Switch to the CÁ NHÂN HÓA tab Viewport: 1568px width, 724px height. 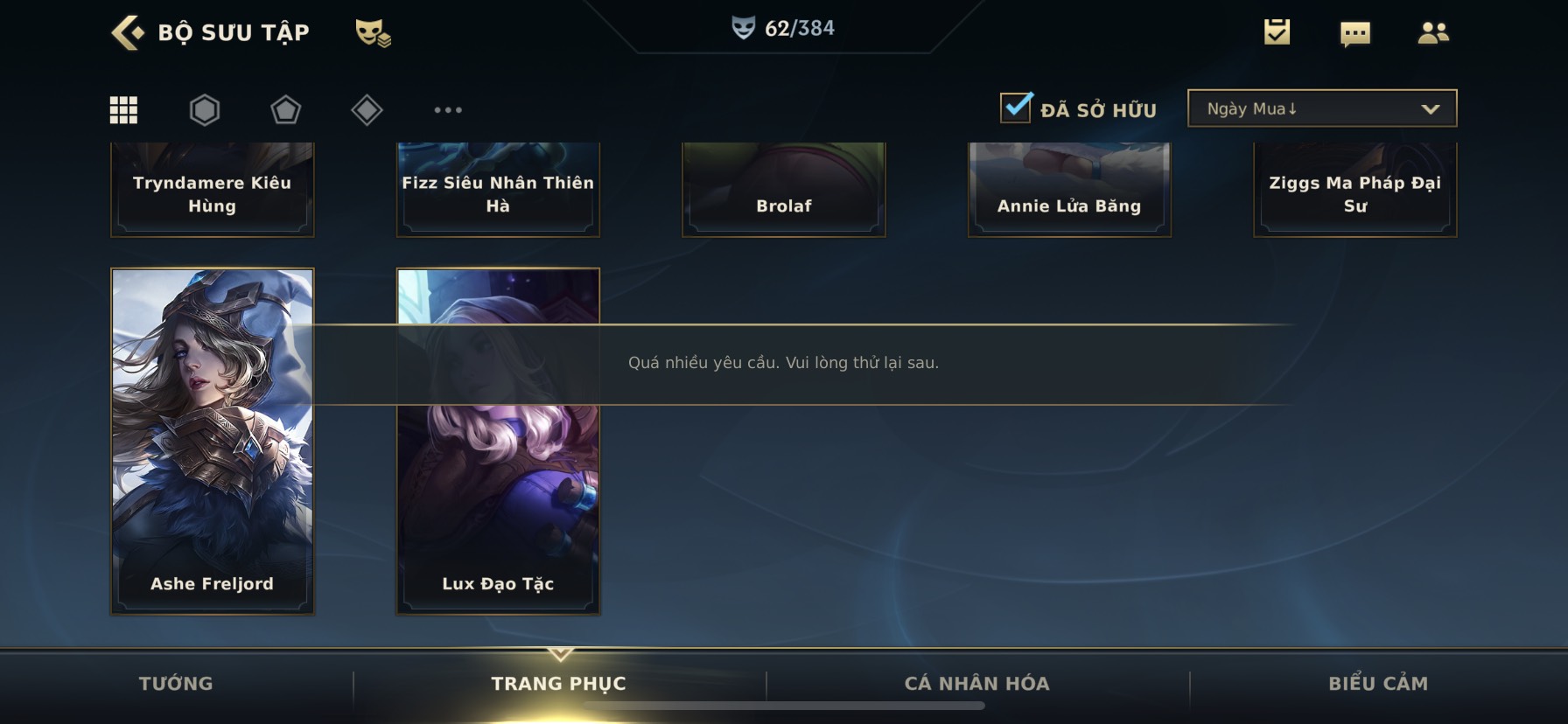click(x=976, y=684)
